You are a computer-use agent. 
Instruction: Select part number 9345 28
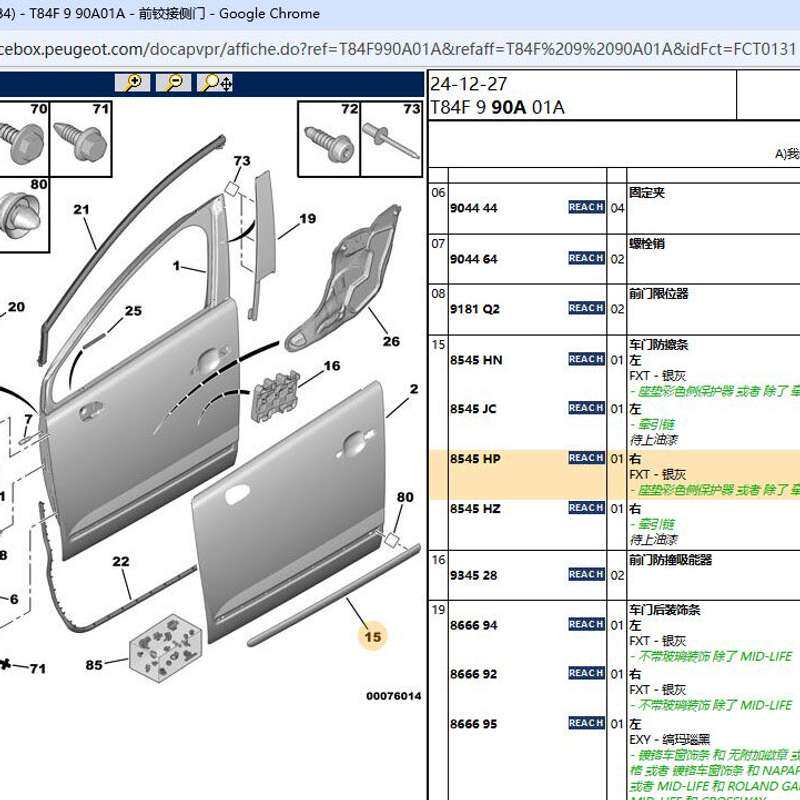473,575
